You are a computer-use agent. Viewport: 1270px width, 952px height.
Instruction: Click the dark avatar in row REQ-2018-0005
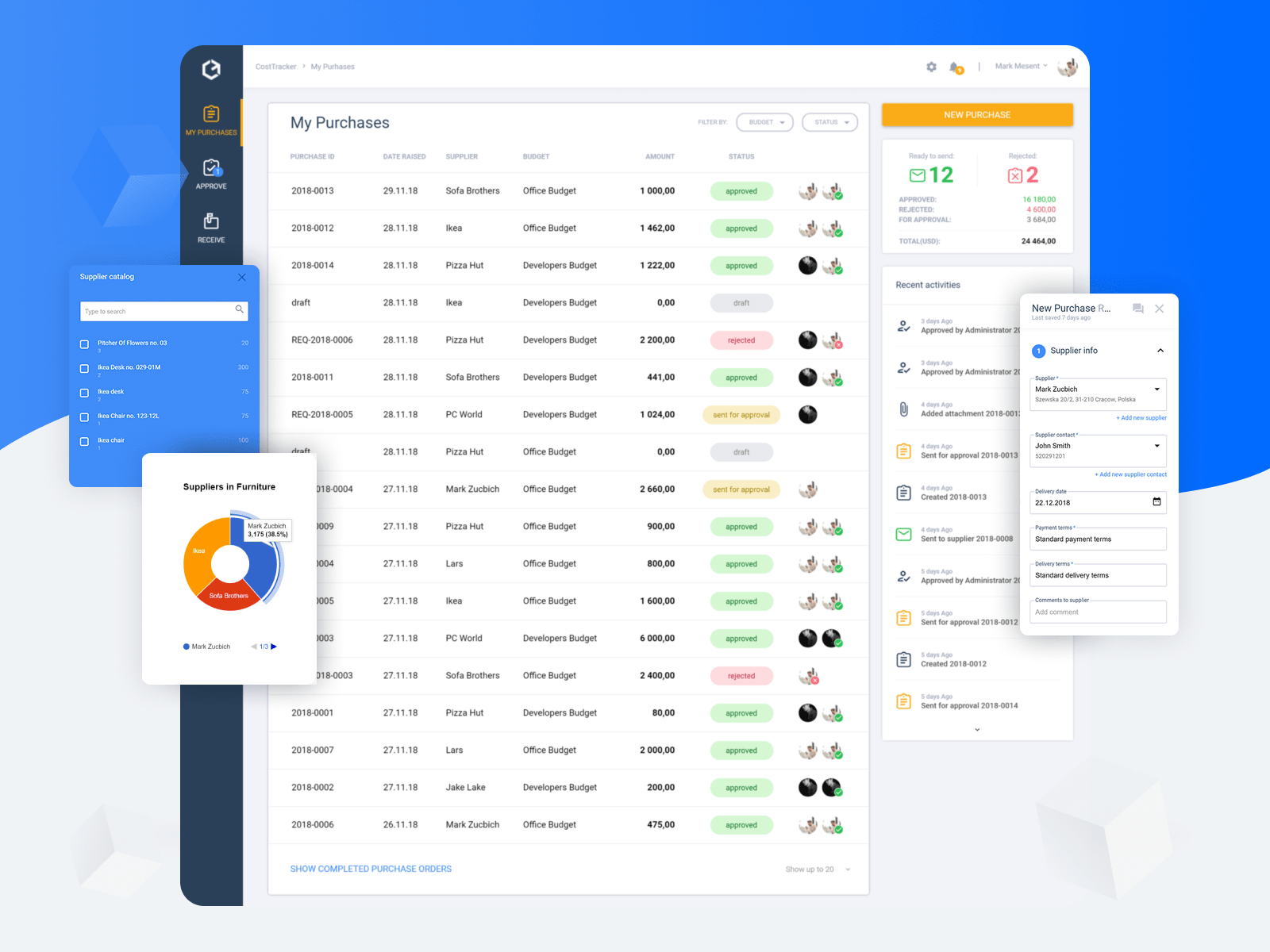(808, 415)
